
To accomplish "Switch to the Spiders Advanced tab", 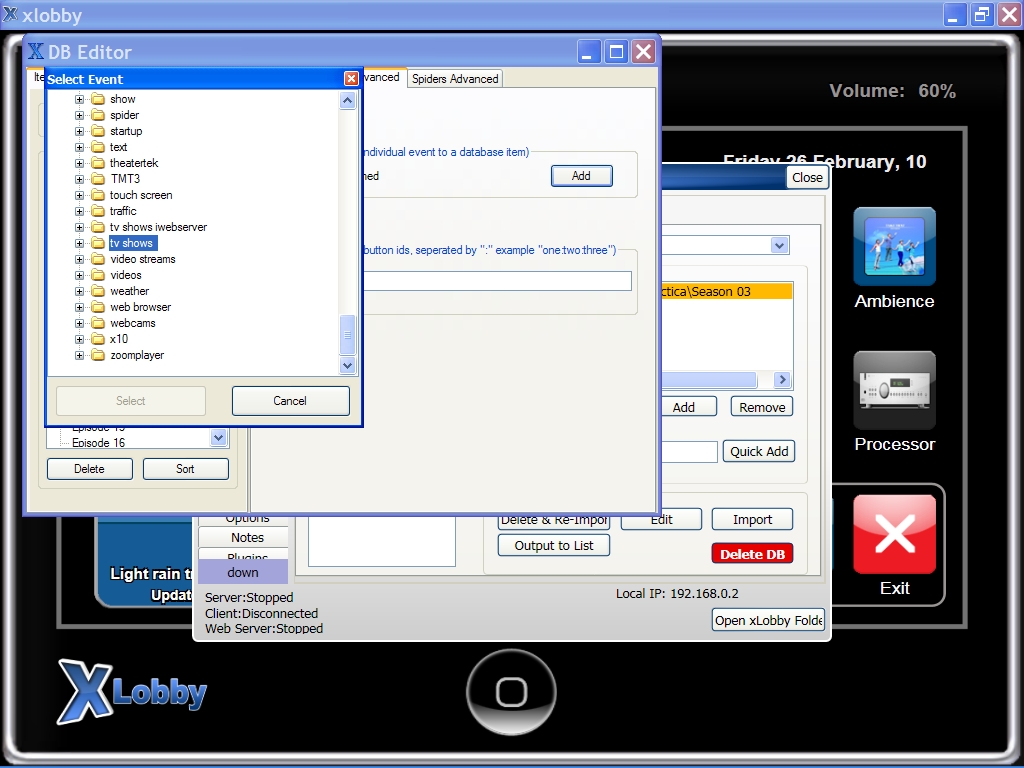I will point(455,78).
